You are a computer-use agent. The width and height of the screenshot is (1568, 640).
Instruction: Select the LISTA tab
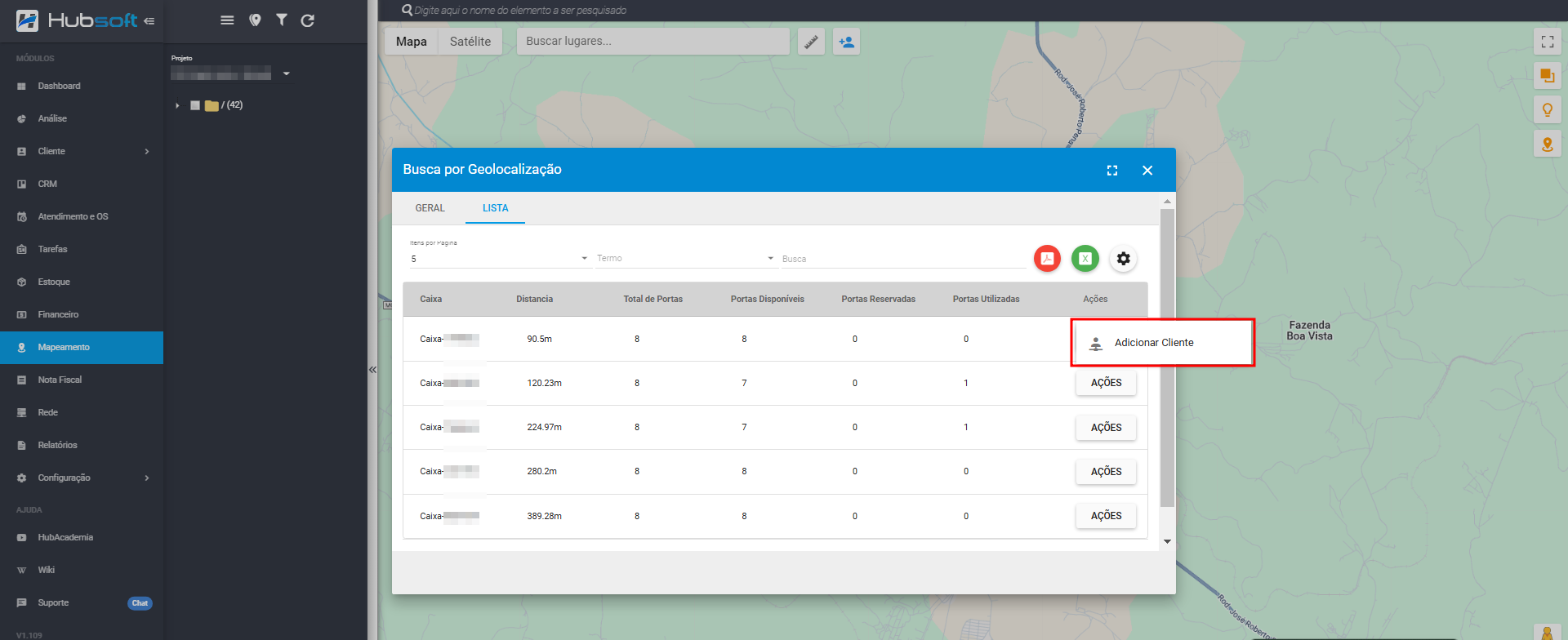[496, 208]
